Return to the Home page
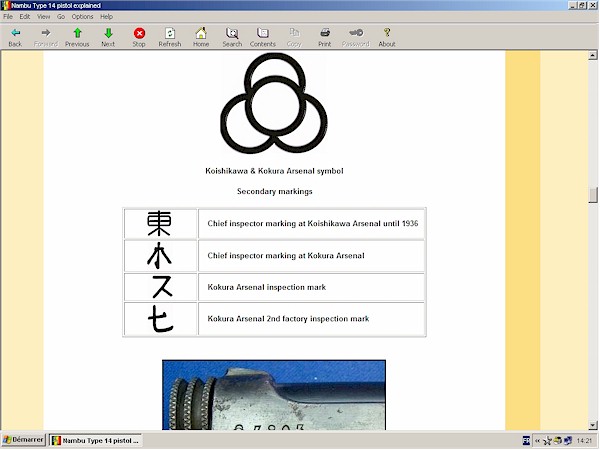Viewport: 600px width, 450px height. point(201,37)
